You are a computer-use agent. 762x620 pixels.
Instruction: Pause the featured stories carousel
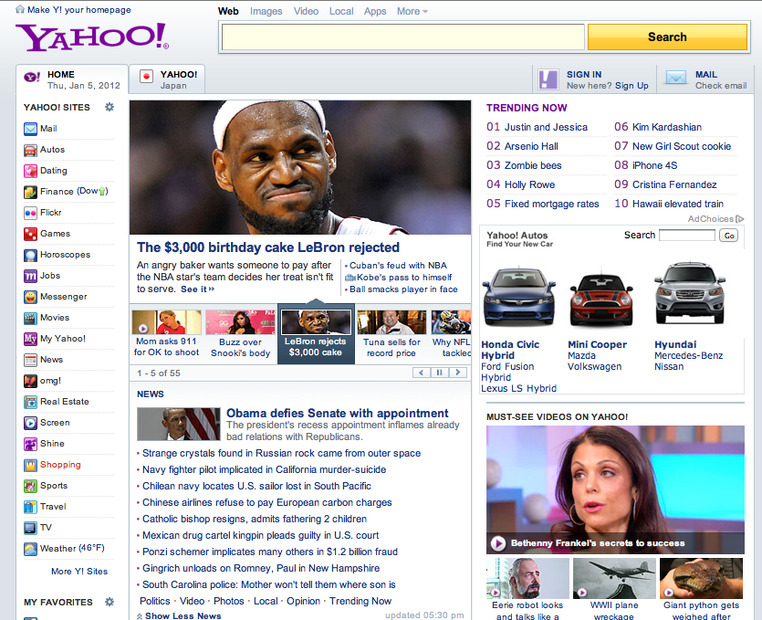click(x=439, y=373)
